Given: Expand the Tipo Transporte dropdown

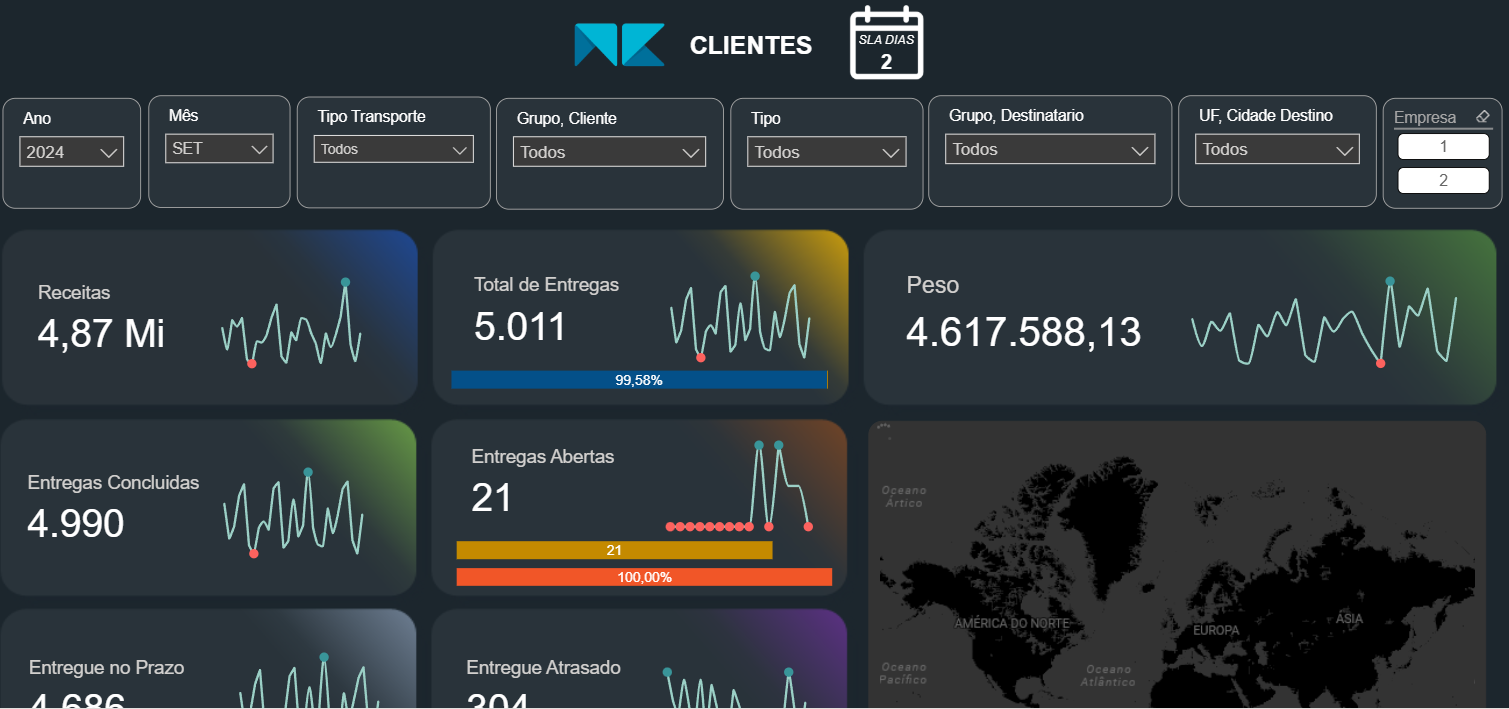Looking at the screenshot, I should coord(394,149).
